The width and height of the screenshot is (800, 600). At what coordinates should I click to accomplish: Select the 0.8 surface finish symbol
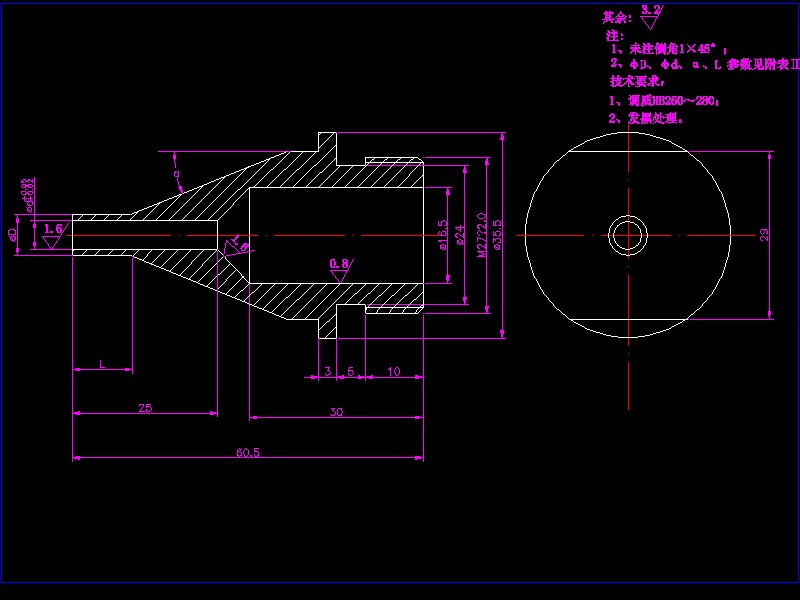tap(340, 262)
